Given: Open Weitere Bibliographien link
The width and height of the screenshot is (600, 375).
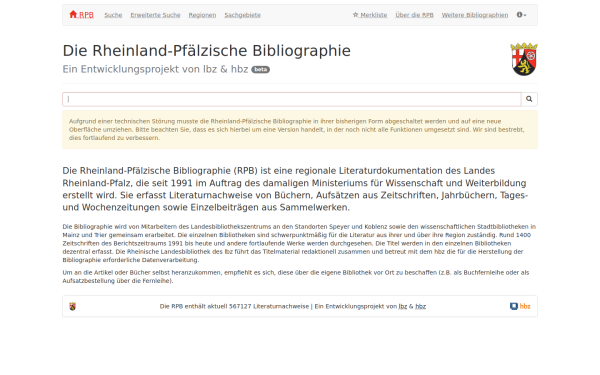Looking at the screenshot, I should (475, 15).
